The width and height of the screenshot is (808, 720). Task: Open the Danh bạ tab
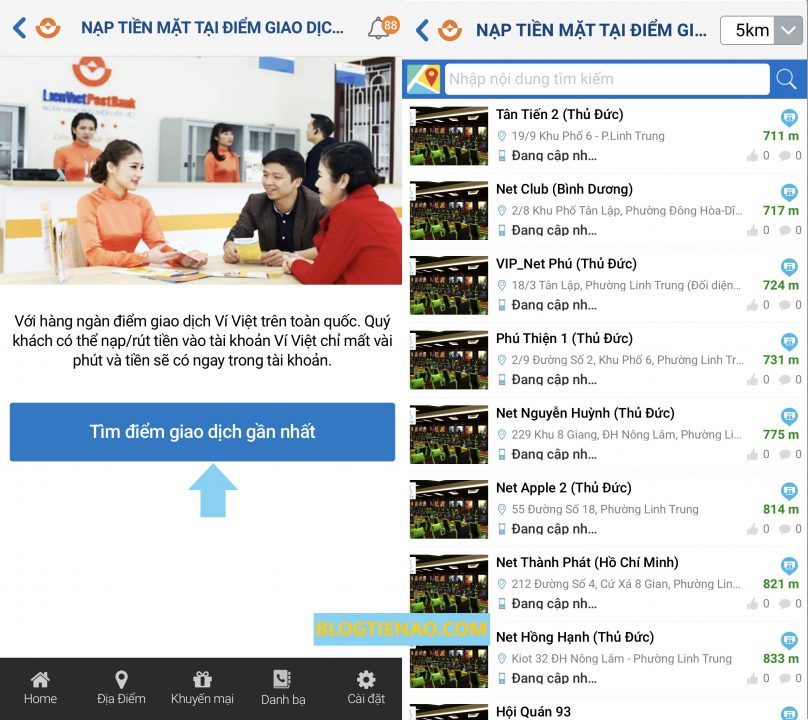283,688
